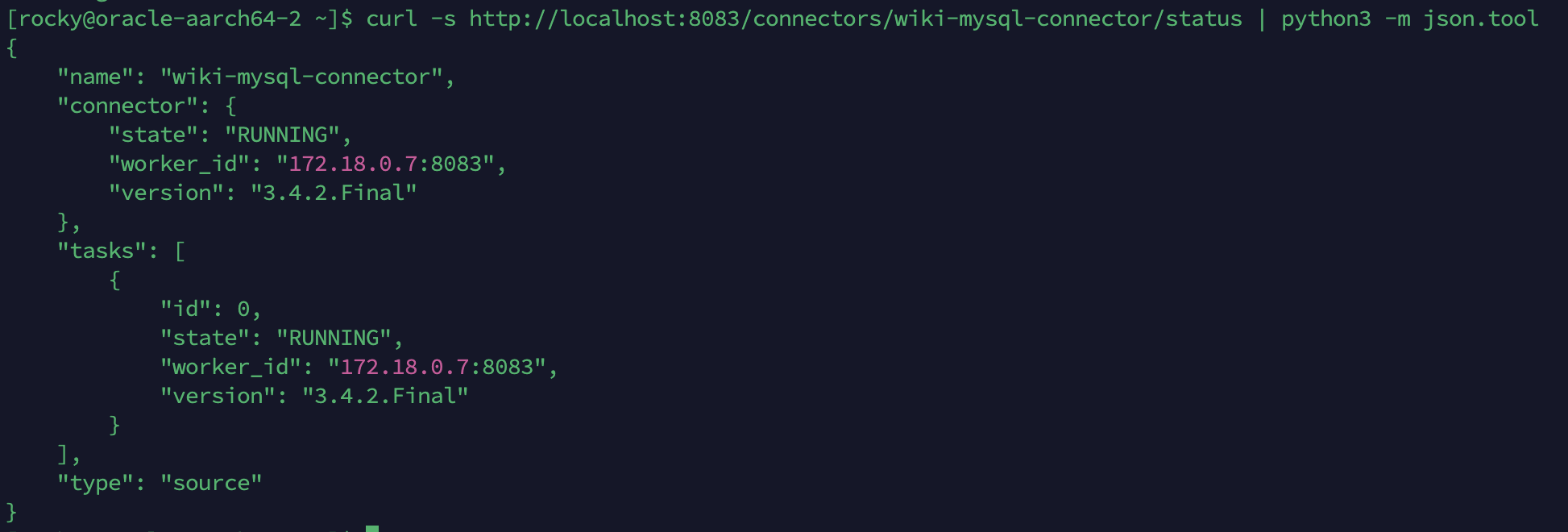
Task: Click the "connector" key in the JSON
Action: coord(127,106)
